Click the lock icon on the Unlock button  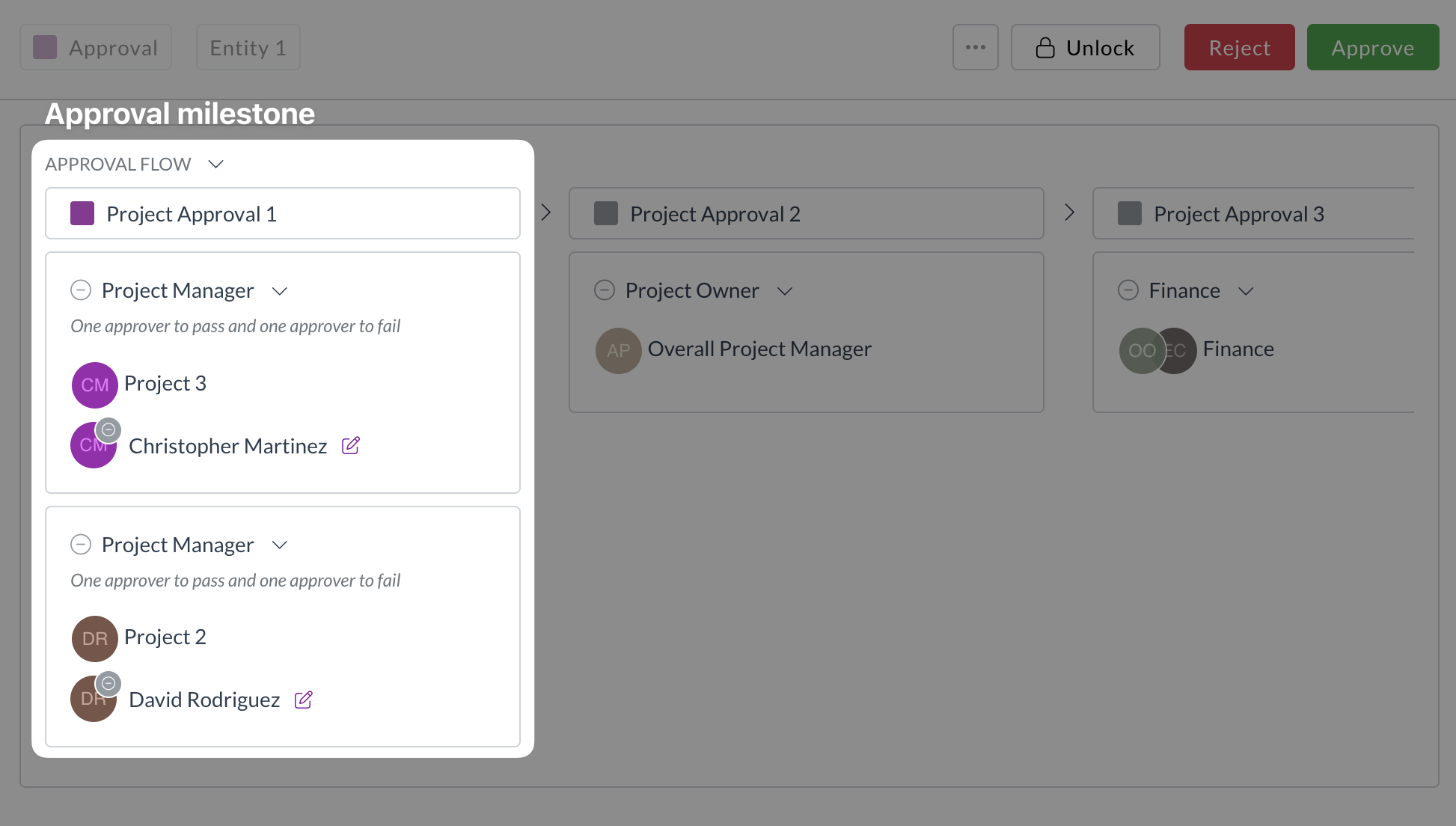pyautogui.click(x=1045, y=48)
